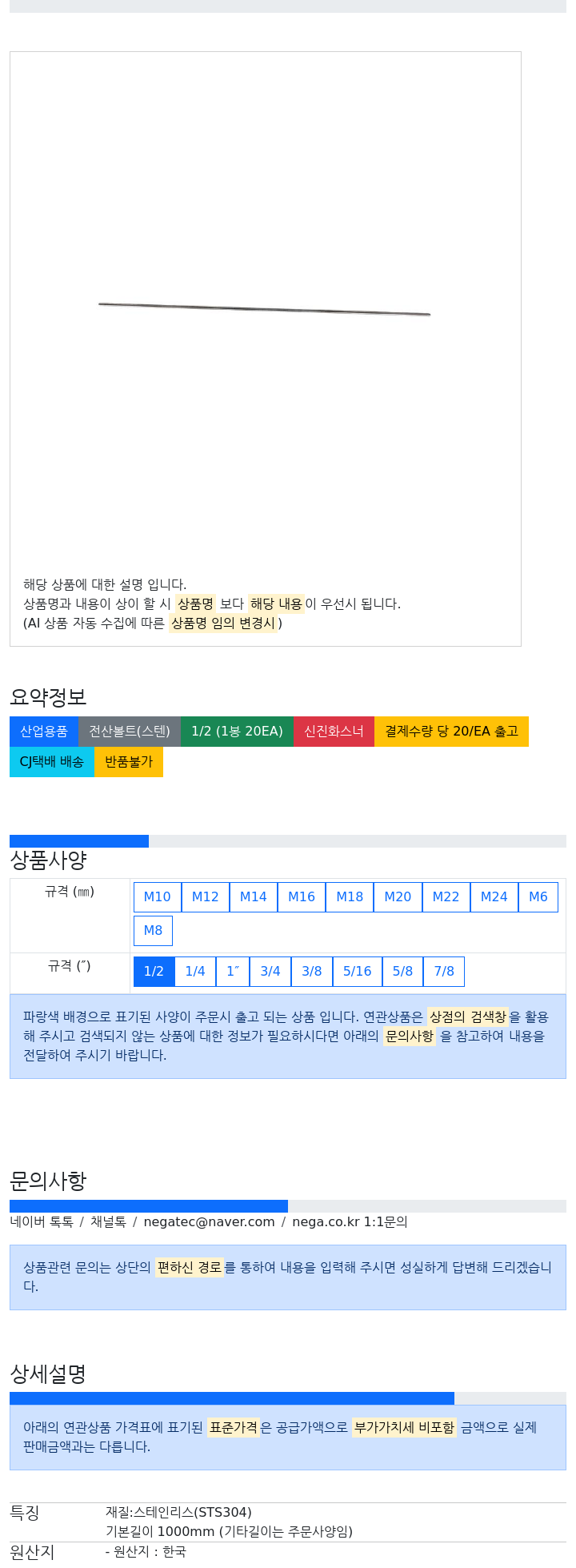Select the M12 size option
Screen dimensions: 576x1568
[x=206, y=897]
